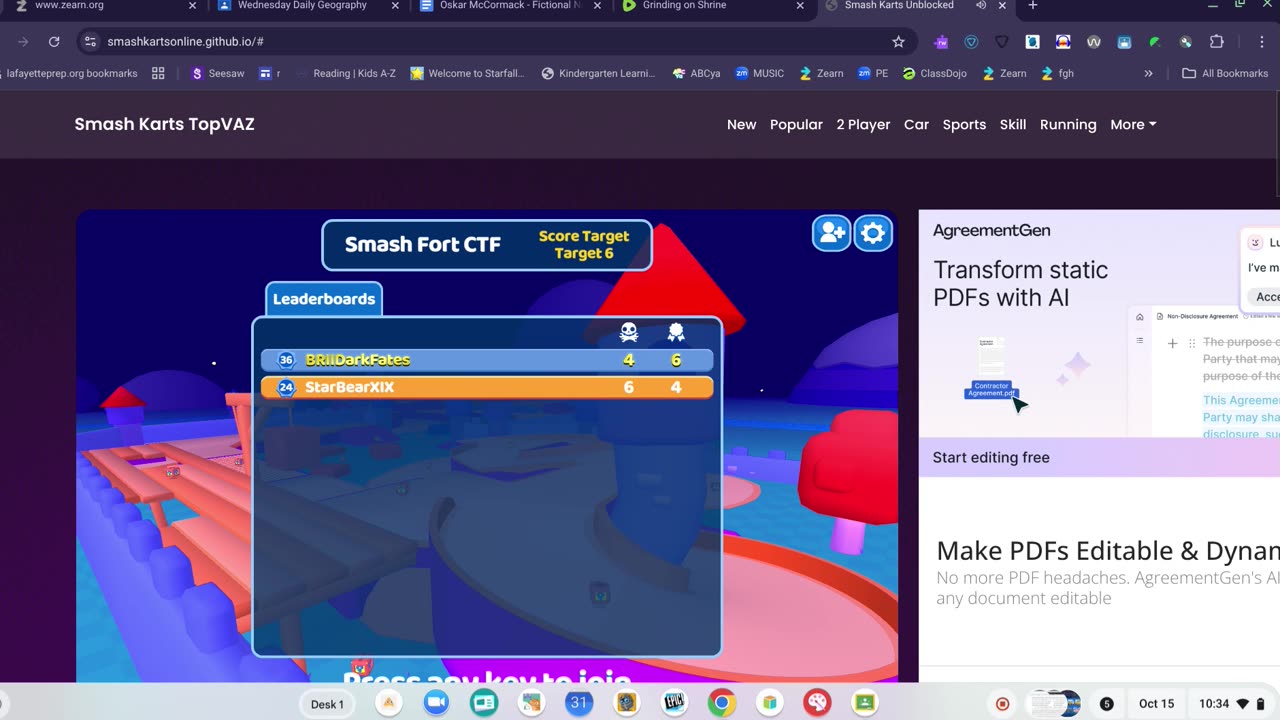Open a new browser tab
The height and width of the screenshot is (720, 1280).
pyautogui.click(x=1033, y=5)
